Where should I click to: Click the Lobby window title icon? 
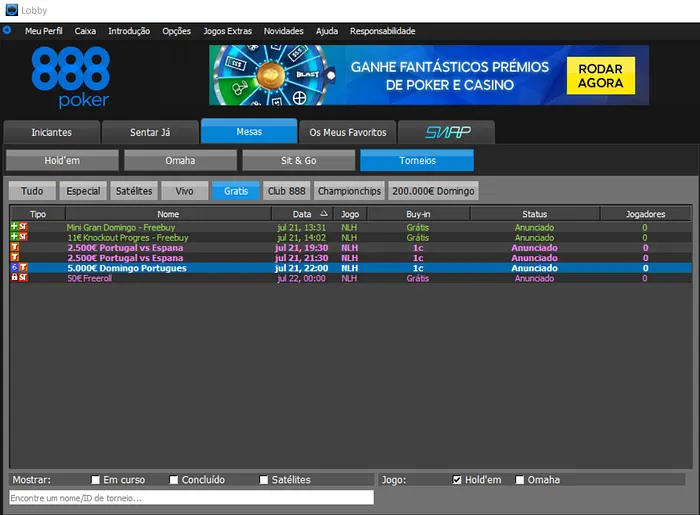(x=11, y=10)
